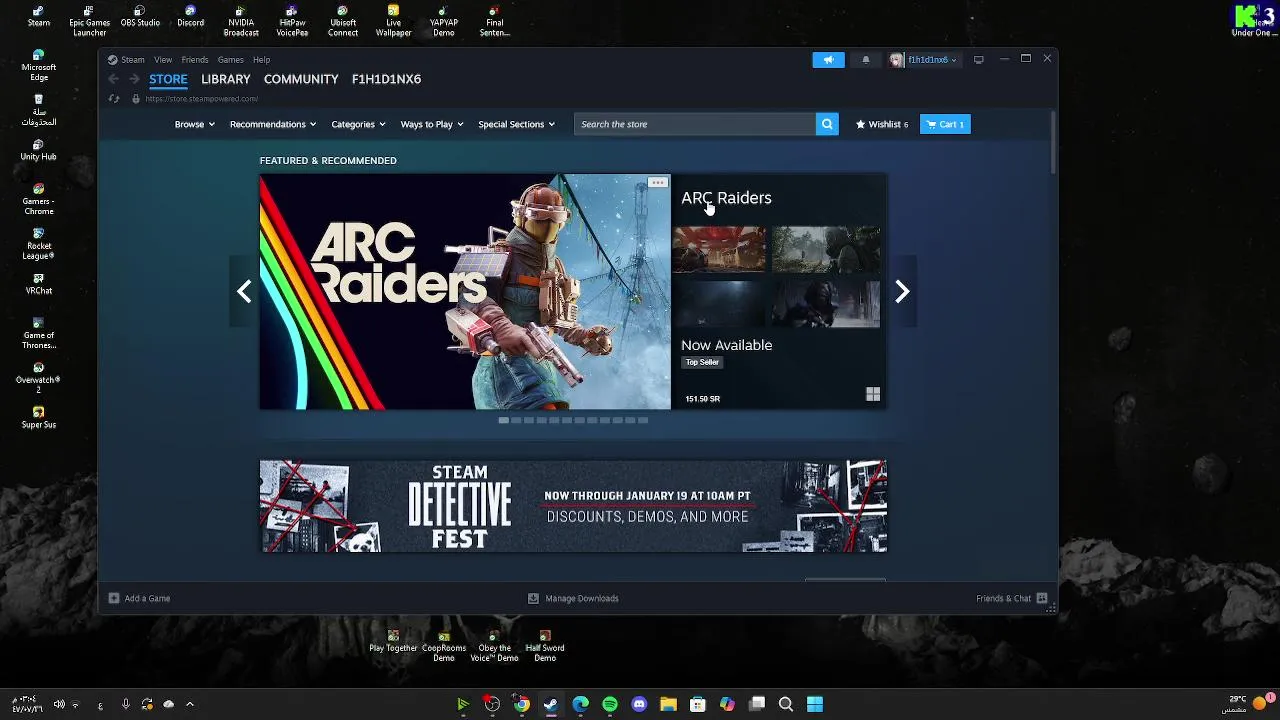
Task: Select the last carousel page indicator
Action: pos(643,420)
